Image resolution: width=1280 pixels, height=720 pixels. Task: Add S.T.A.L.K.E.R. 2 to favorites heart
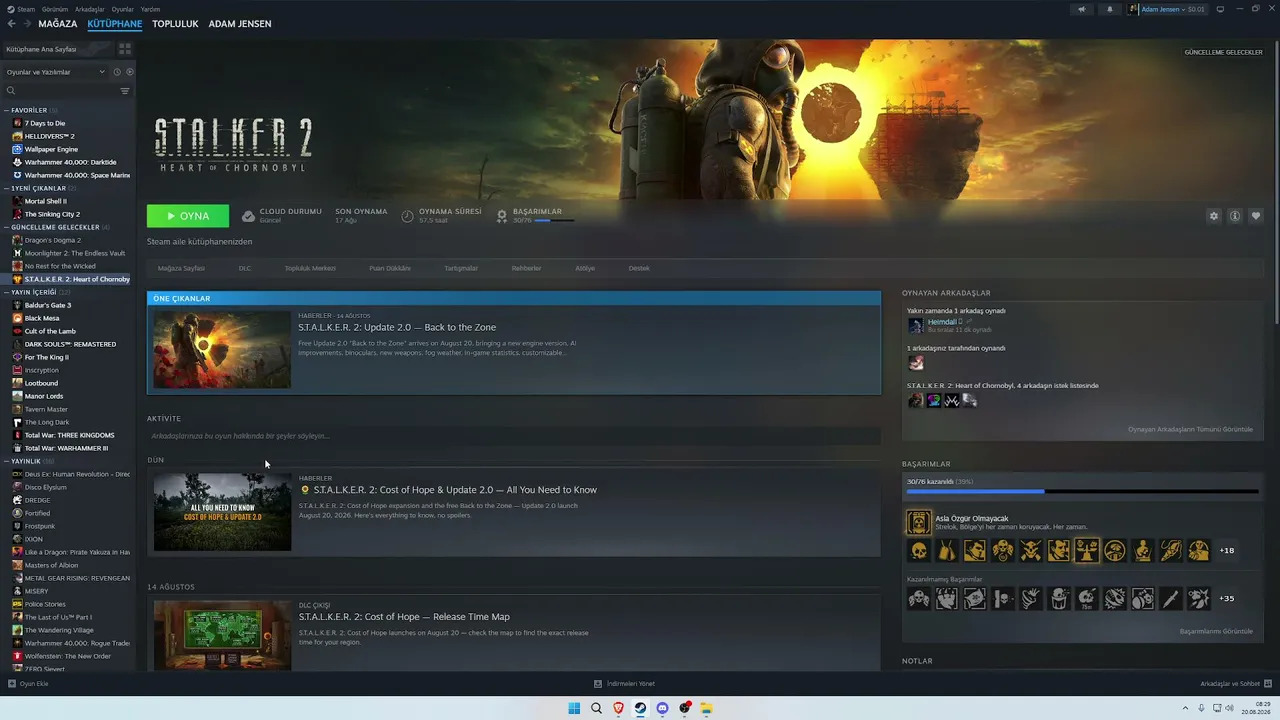(1256, 216)
